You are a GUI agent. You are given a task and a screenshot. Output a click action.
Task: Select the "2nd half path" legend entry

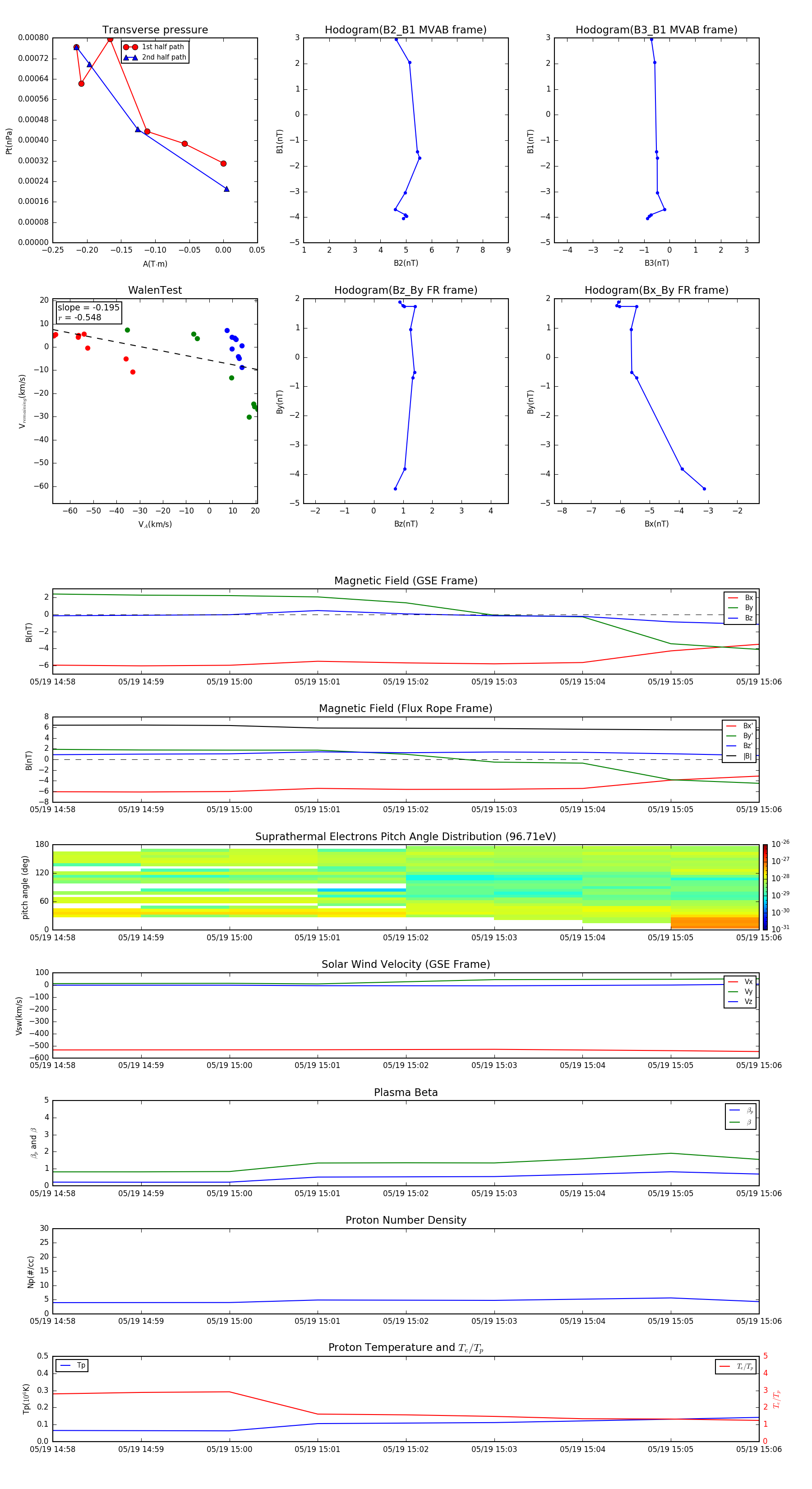tap(156, 57)
